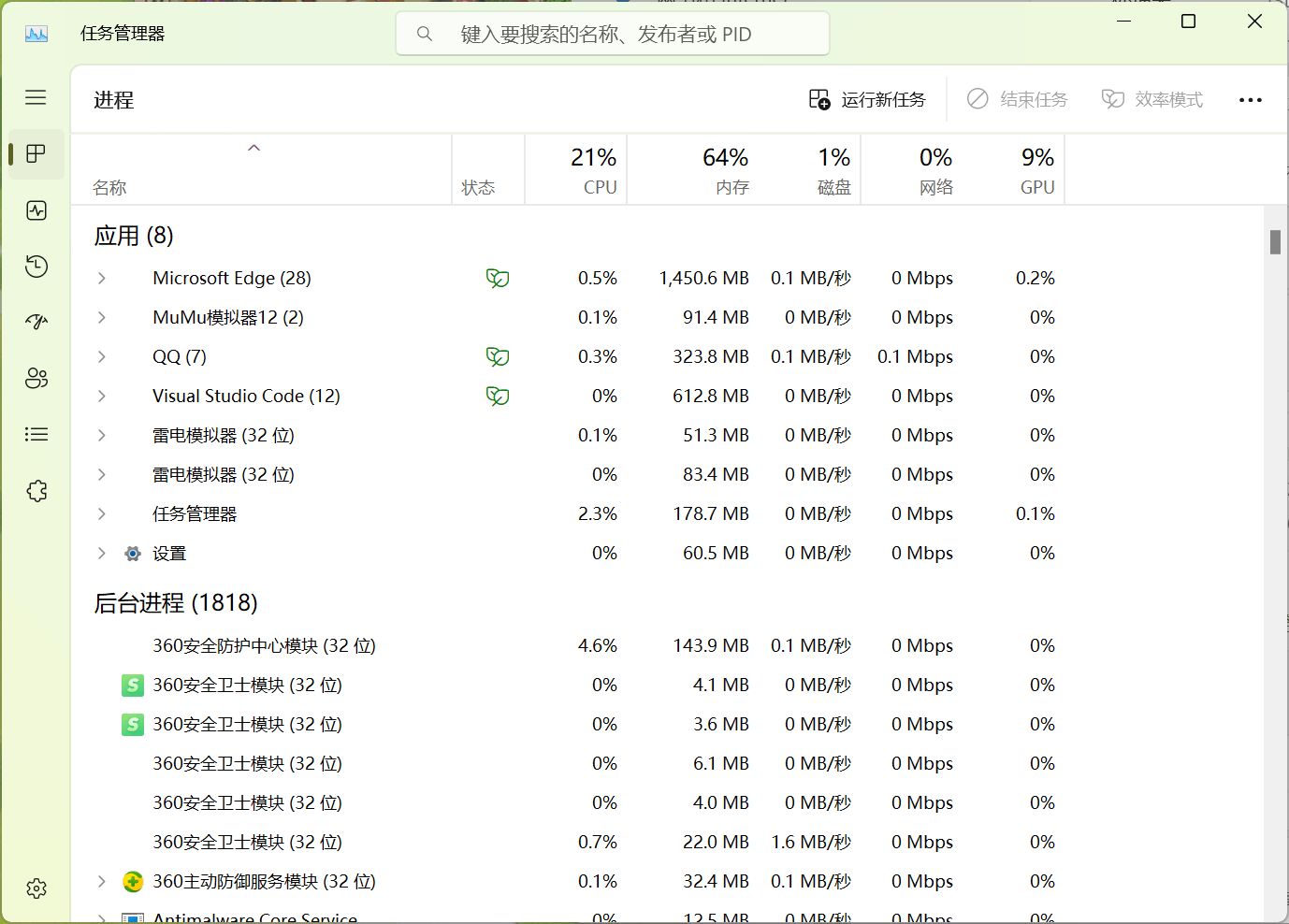The width and height of the screenshot is (1289, 924).
Task: Click 结束任务 button
Action: pos(1018,99)
